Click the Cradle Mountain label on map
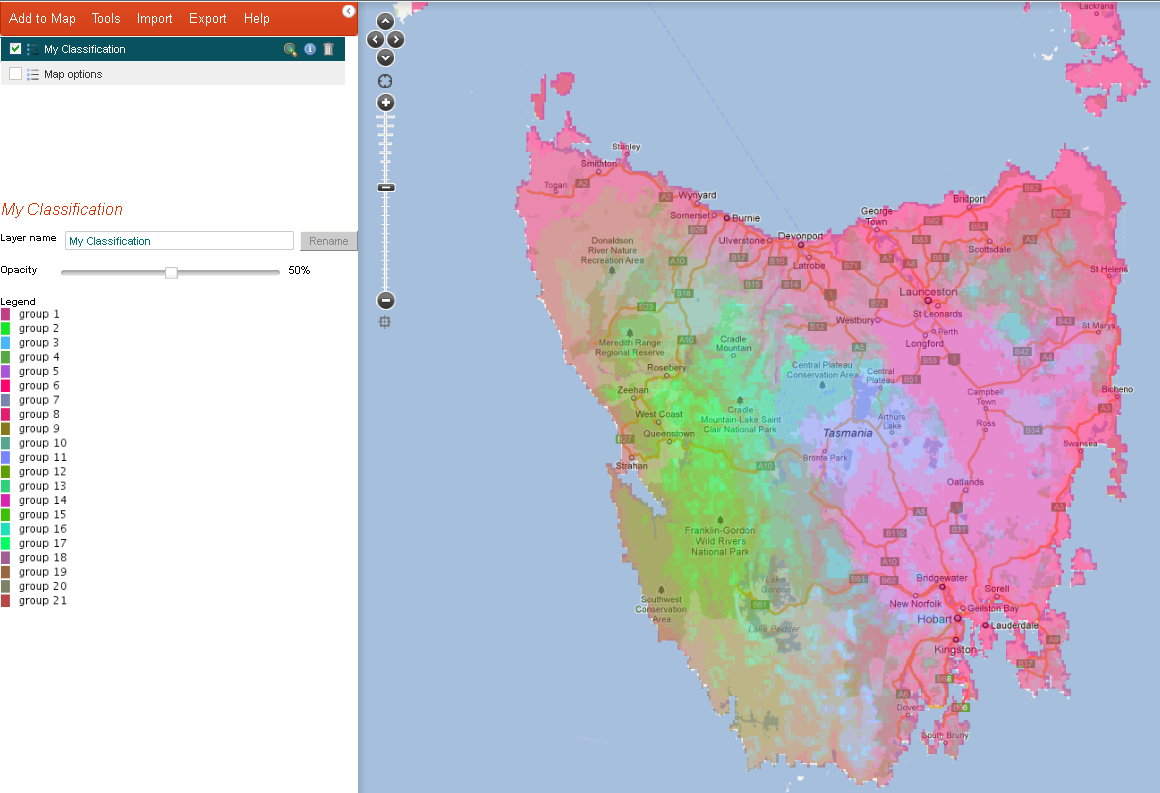 734,343
